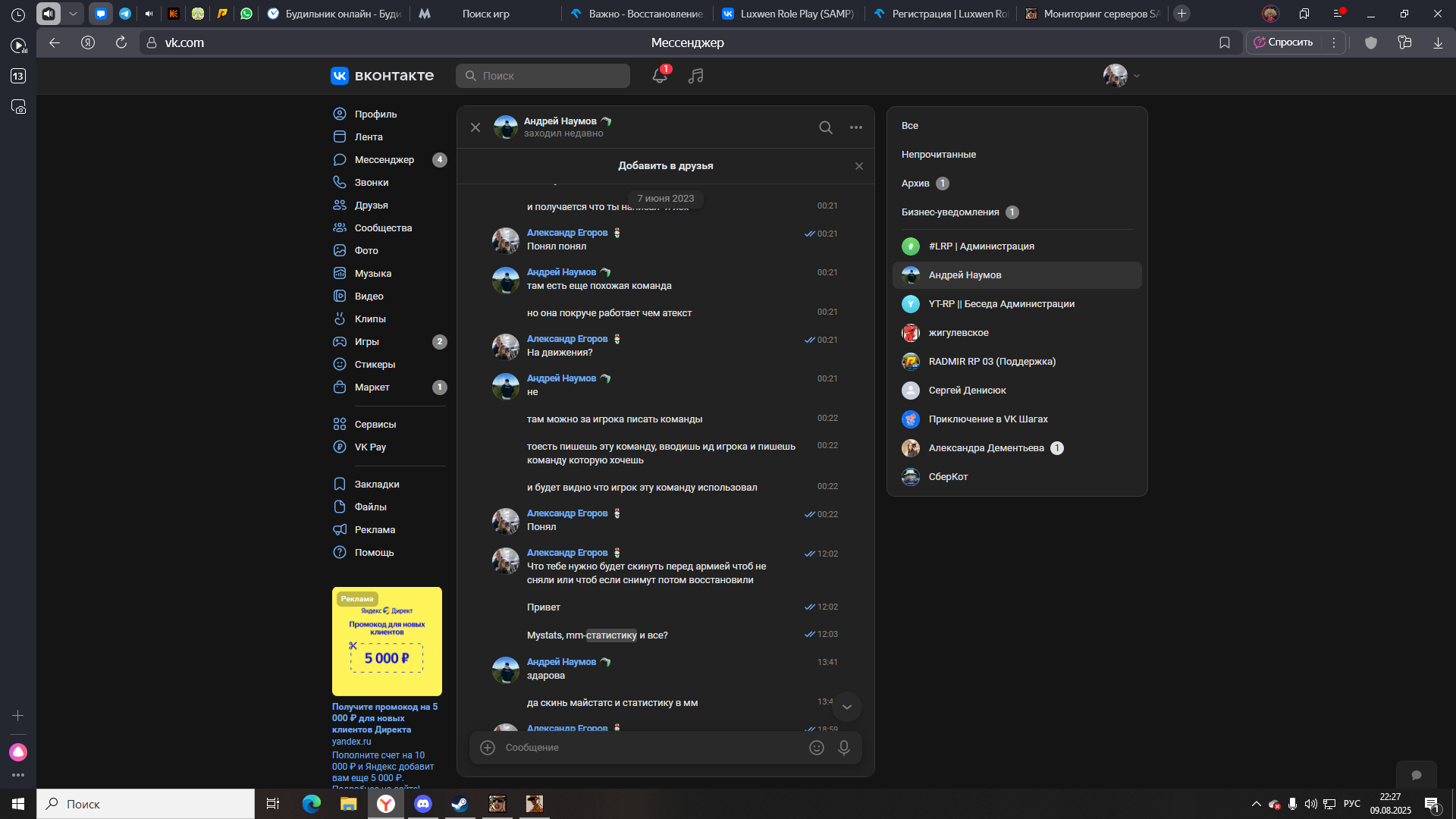Image resolution: width=1456 pixels, height=819 pixels.
Task: Show hidden system tray icons
Action: click(1256, 804)
